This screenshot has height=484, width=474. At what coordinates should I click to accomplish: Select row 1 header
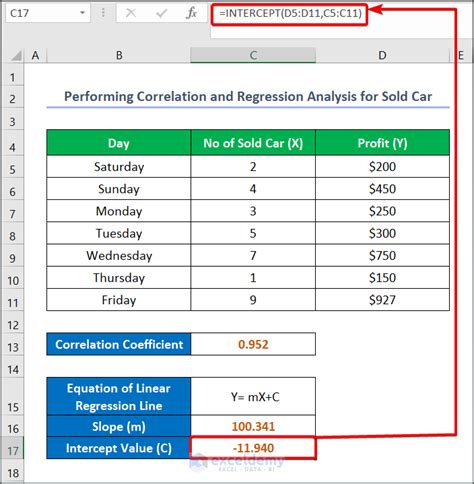click(13, 75)
